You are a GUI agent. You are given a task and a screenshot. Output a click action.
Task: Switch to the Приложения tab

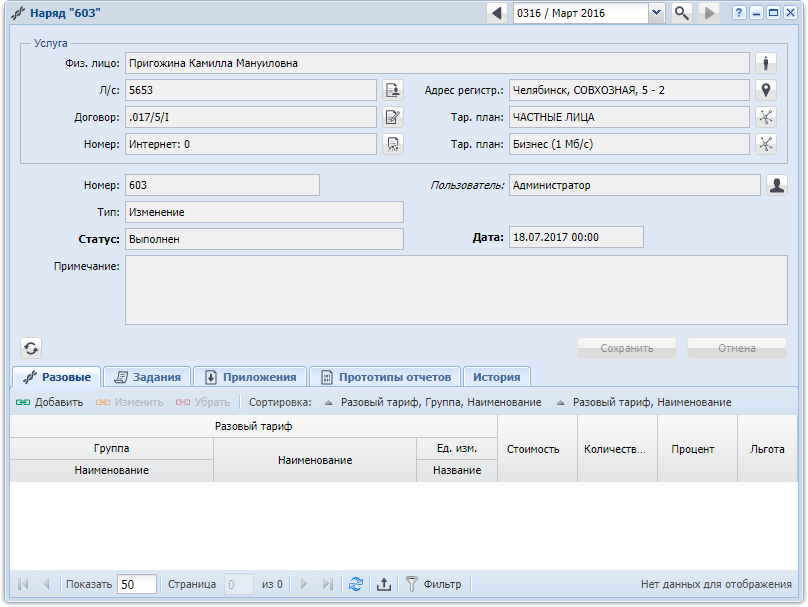coord(250,377)
